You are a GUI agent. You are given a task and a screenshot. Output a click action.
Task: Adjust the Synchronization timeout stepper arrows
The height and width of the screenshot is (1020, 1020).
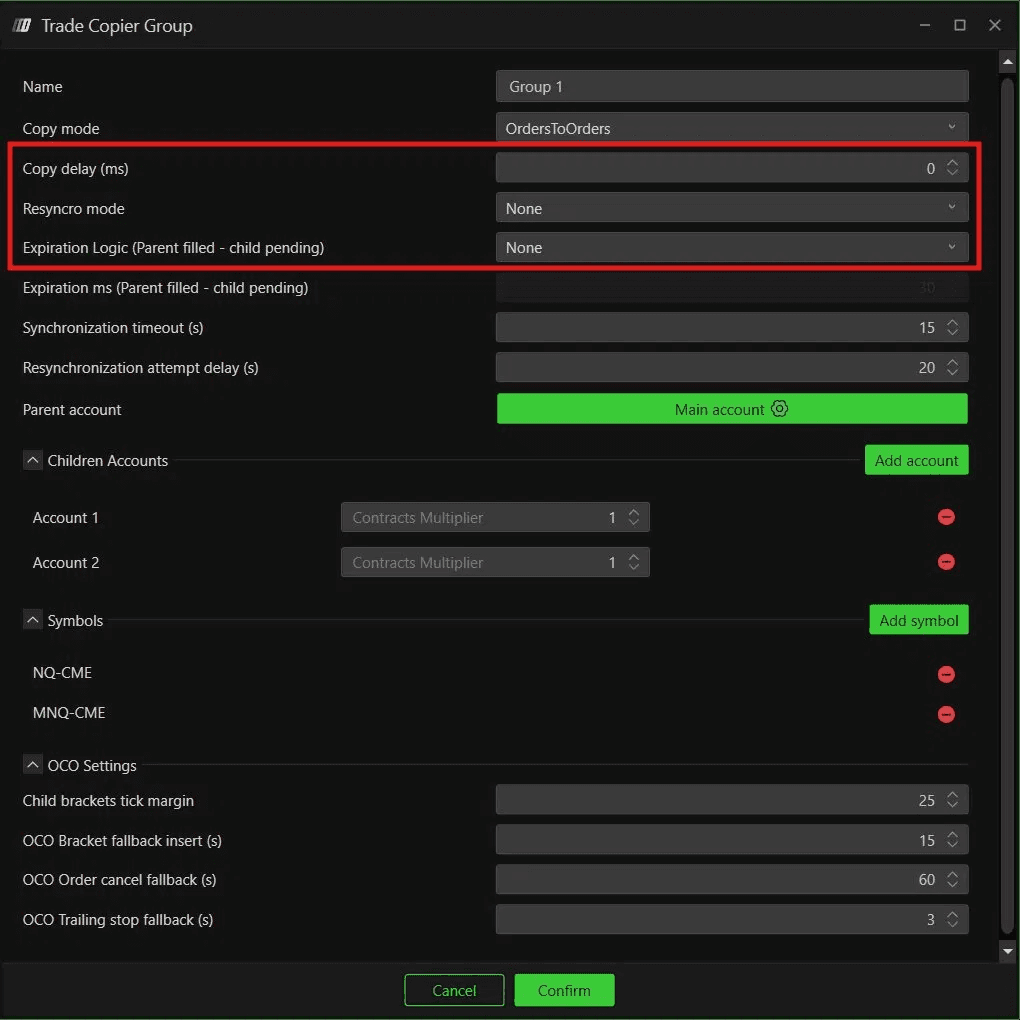(952, 327)
